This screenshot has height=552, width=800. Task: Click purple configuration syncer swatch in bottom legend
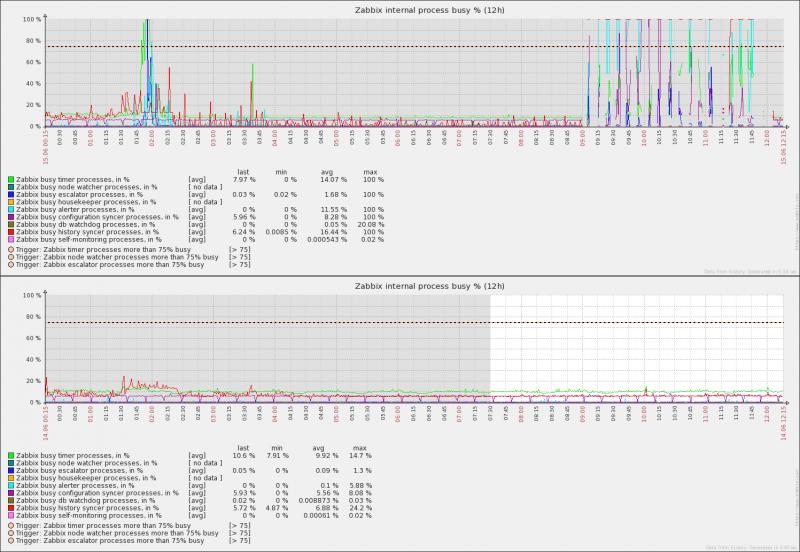(x=11, y=492)
